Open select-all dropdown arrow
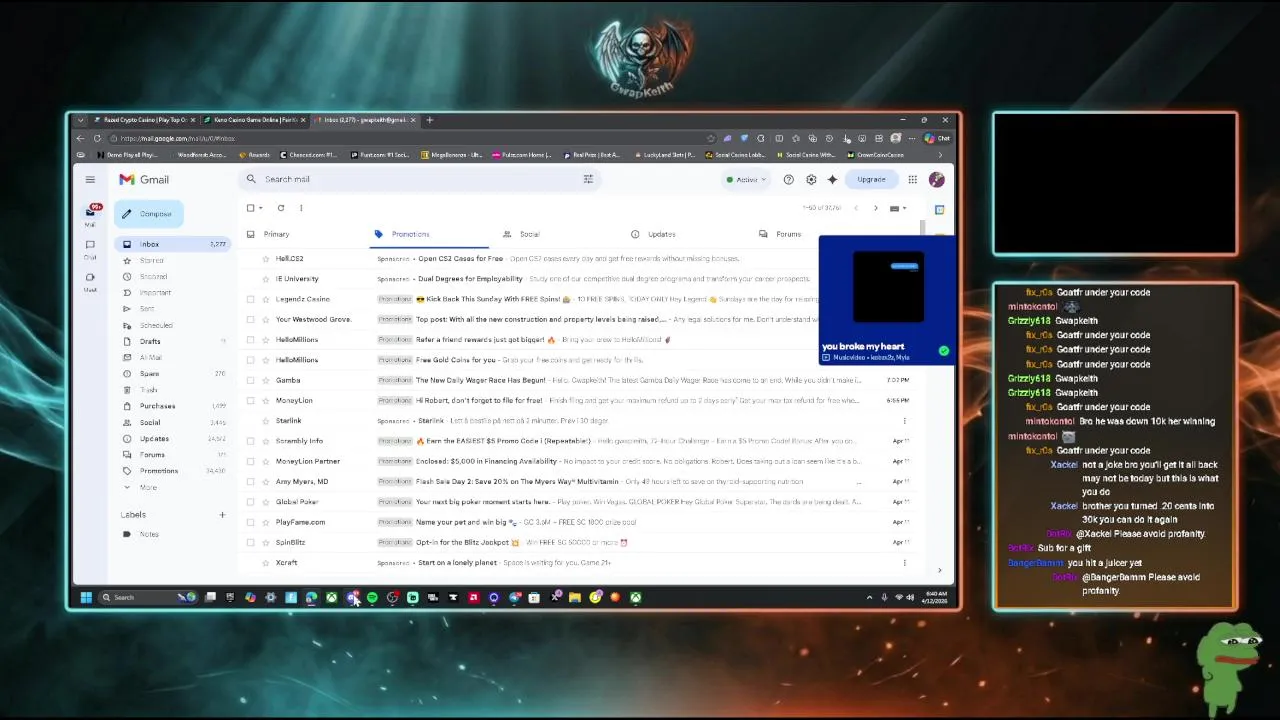Viewport: 1280px width, 720px height. point(261,208)
